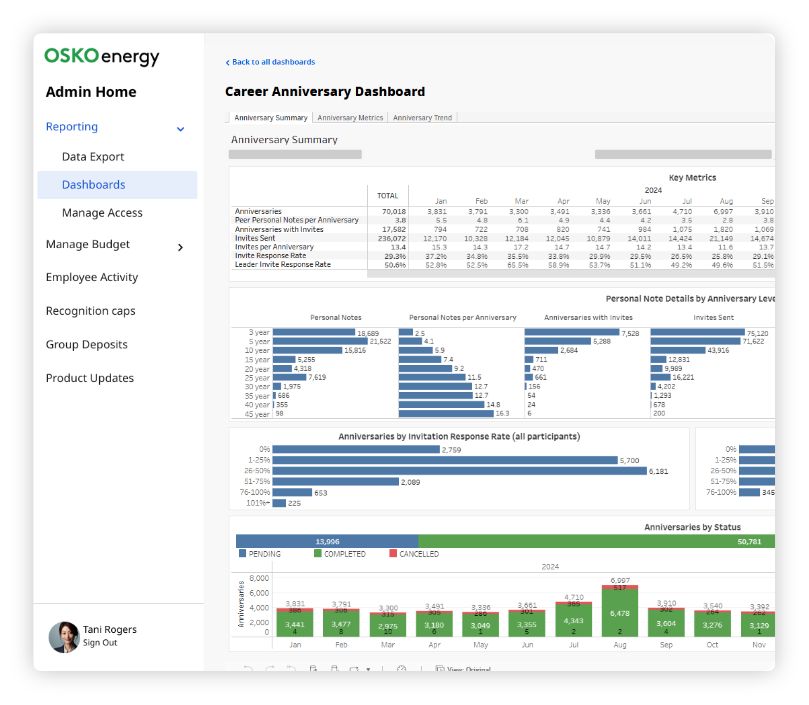Sign out of the account
The width and height of the screenshot is (809, 705).
(100, 643)
